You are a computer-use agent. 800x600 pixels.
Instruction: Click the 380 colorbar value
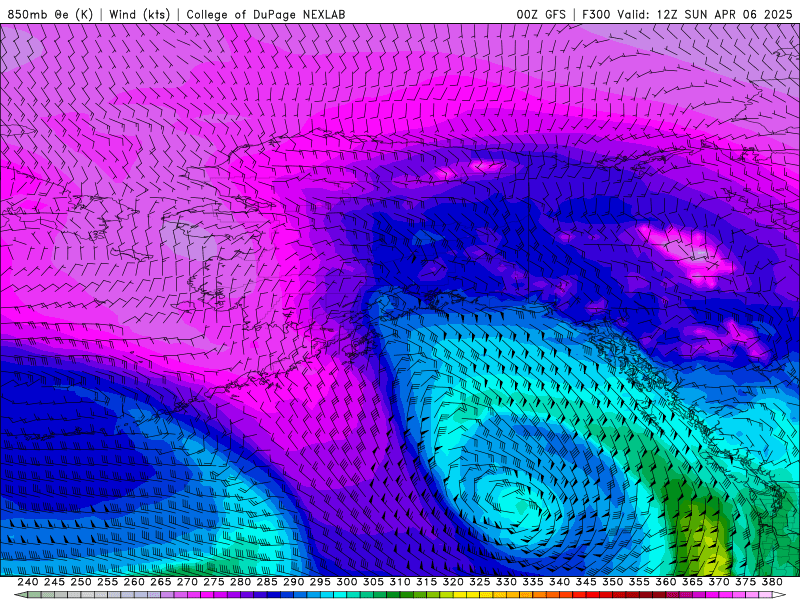771,582
